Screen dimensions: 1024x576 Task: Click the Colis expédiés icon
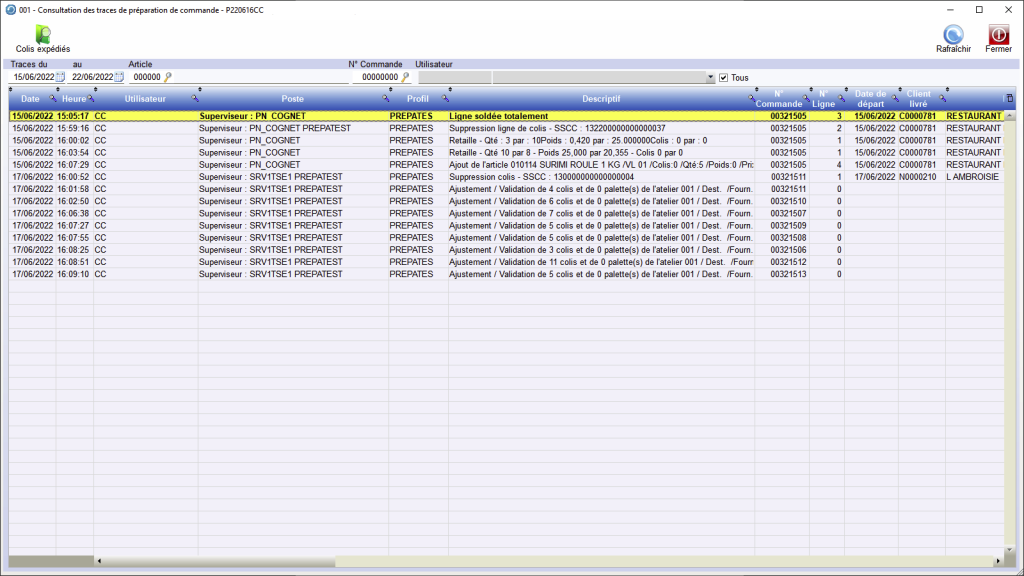coord(43,33)
